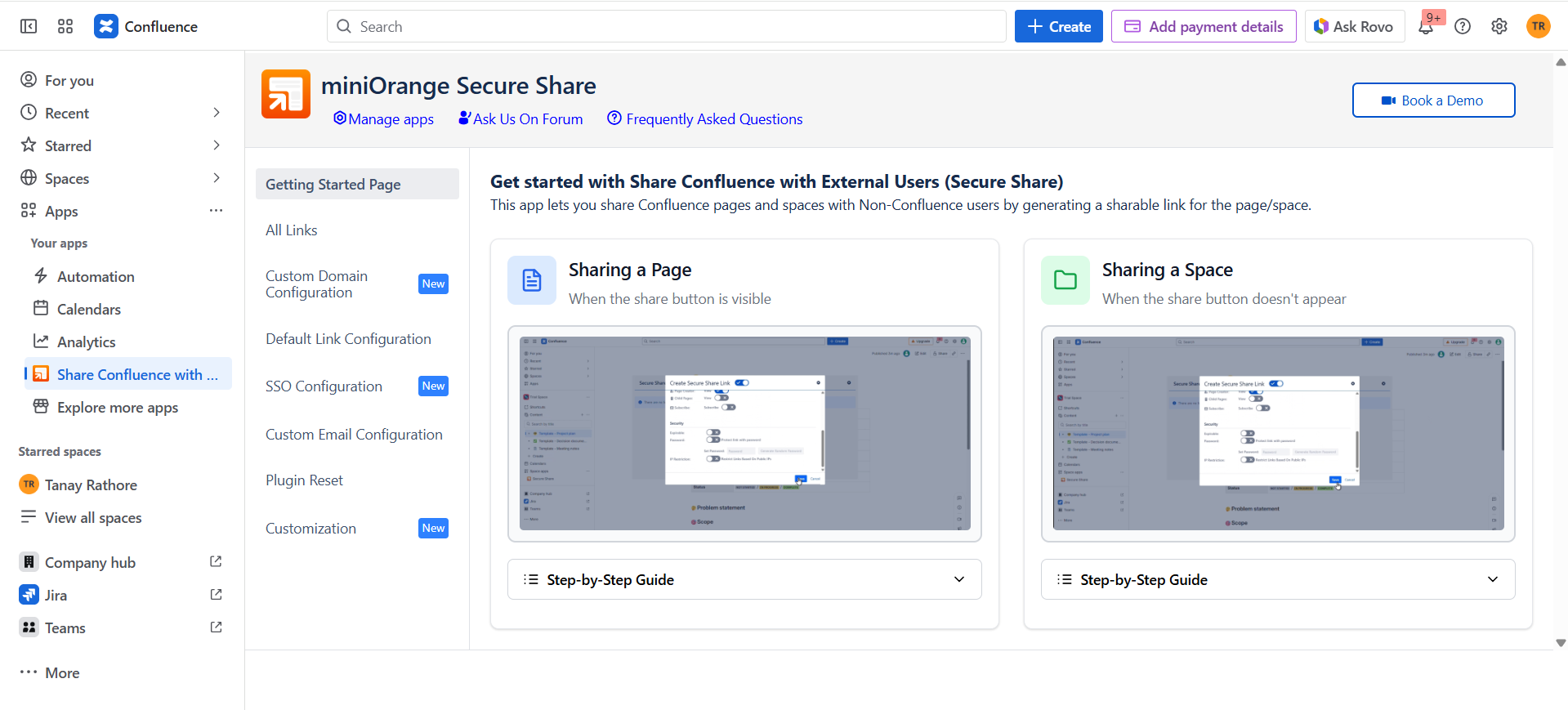Open the help question mark icon

(x=1463, y=26)
